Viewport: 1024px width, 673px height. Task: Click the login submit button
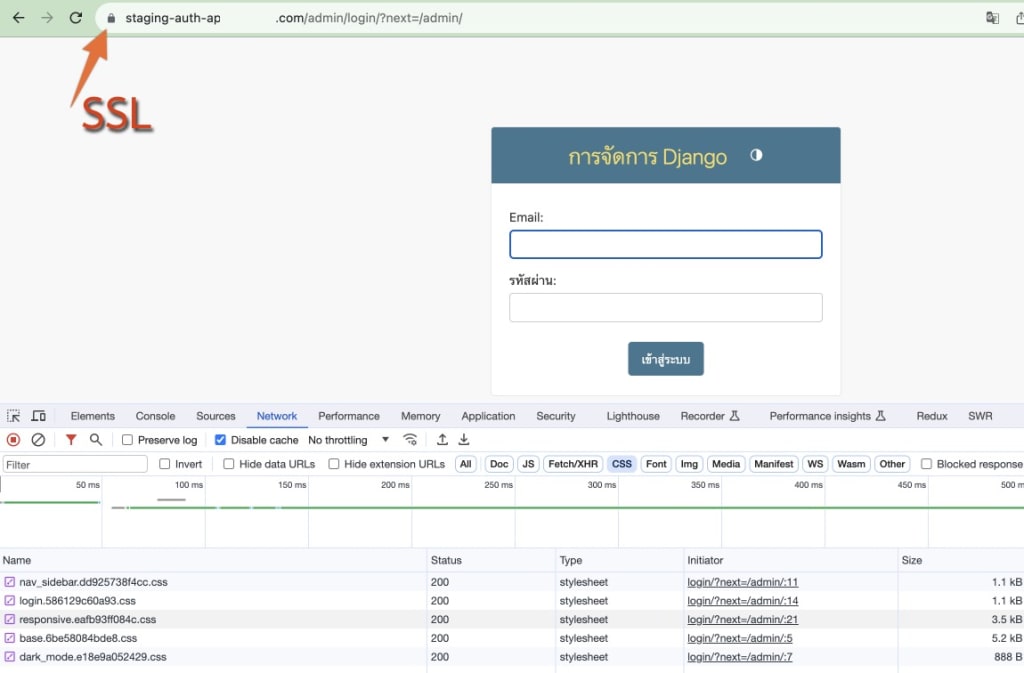665,359
